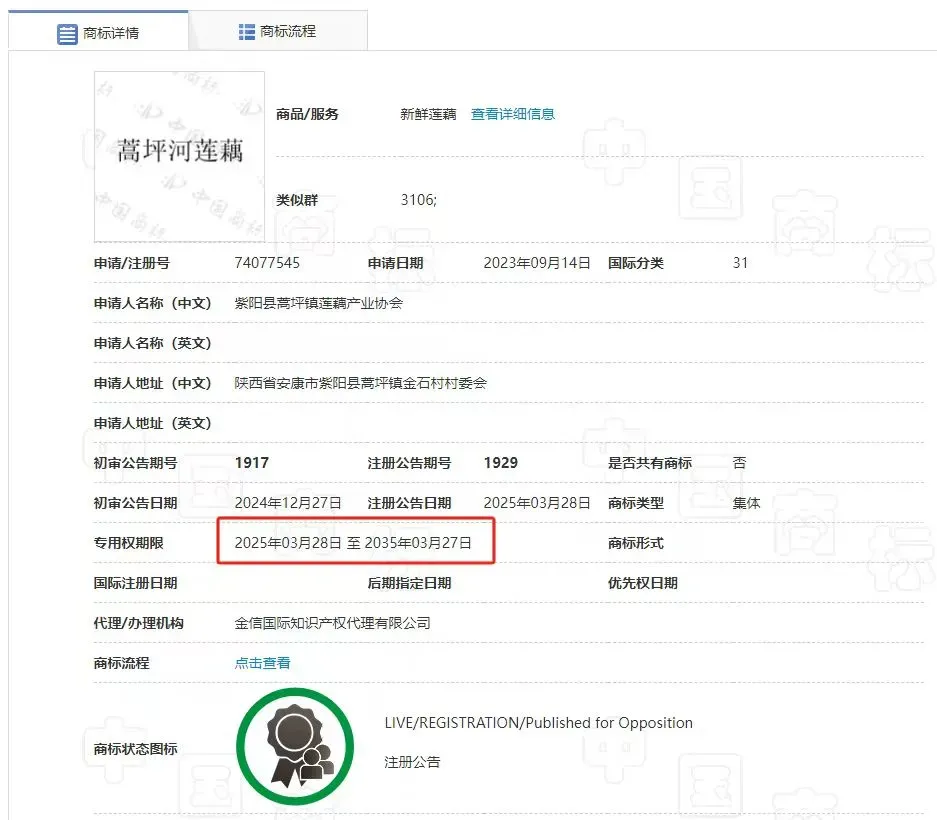This screenshot has width=937, height=820.
Task: Click the similar group code 3106
Action: click(x=418, y=200)
